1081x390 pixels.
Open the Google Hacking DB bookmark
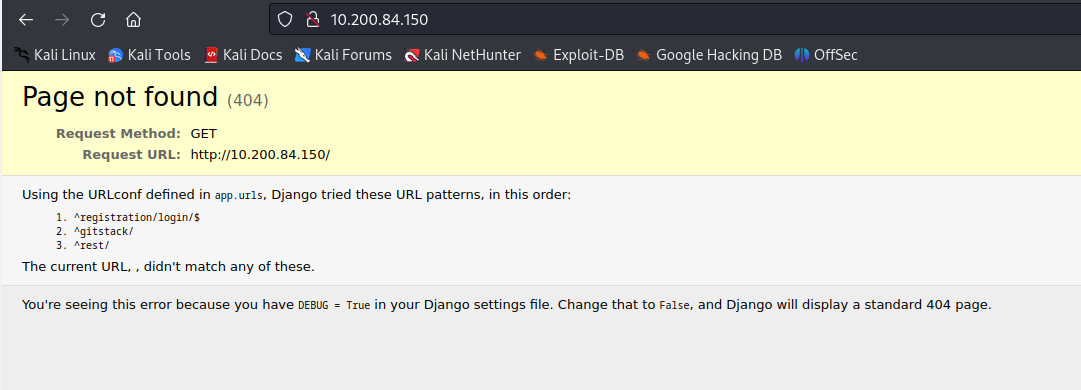point(709,55)
